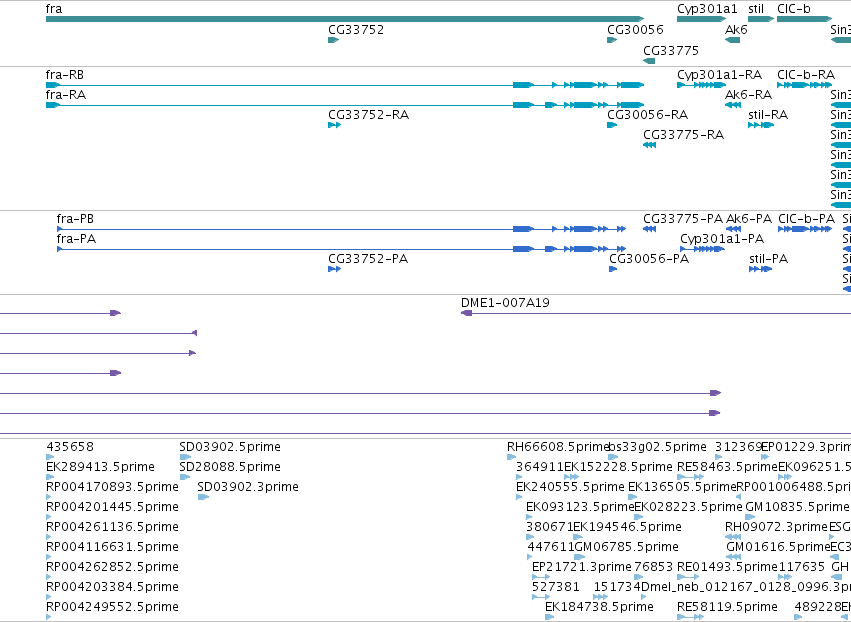Screen dimensions: 851x622
Task: Select protein CG33775-PA
Action: pos(650,230)
